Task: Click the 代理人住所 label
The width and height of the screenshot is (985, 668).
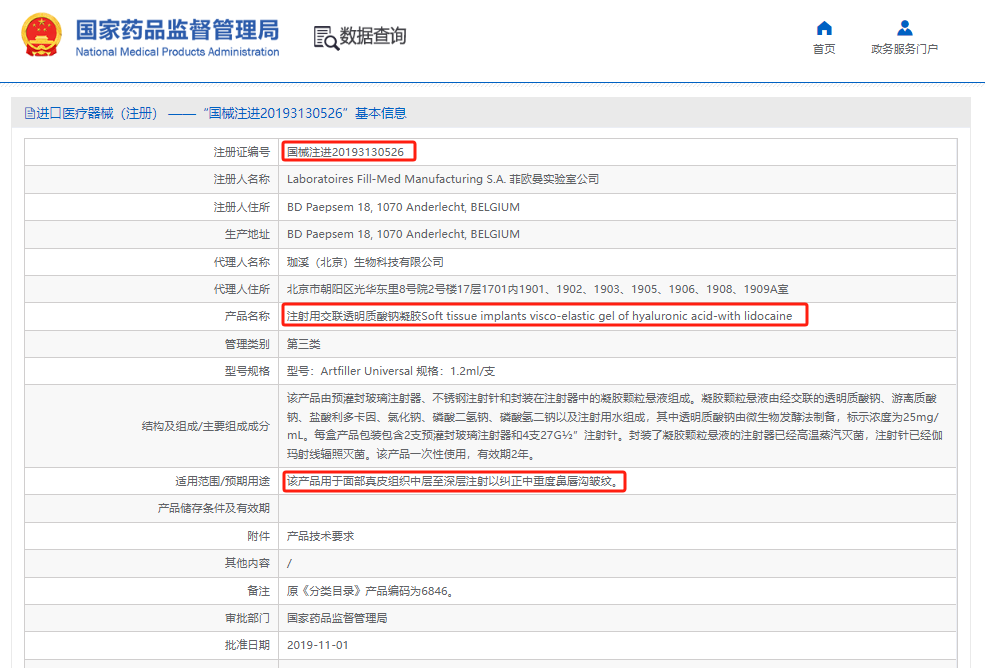Action: tap(242, 289)
